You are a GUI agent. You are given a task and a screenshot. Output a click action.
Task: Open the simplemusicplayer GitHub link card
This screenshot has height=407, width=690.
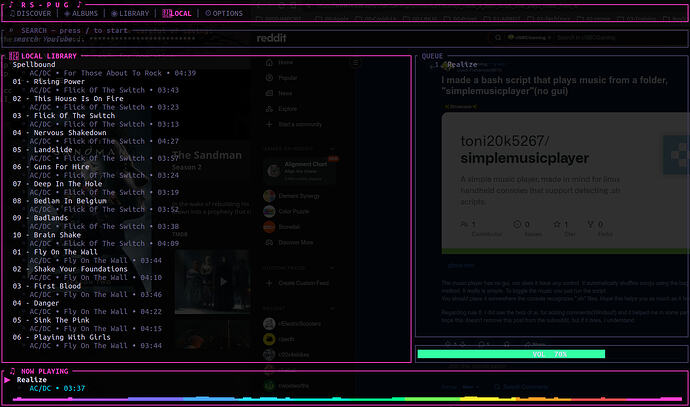[x=565, y=183]
